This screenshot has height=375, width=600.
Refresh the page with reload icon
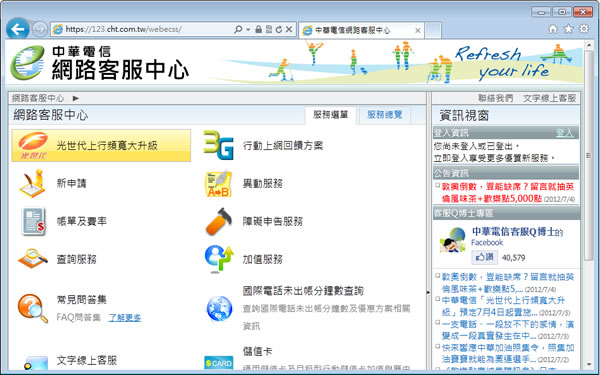click(279, 29)
